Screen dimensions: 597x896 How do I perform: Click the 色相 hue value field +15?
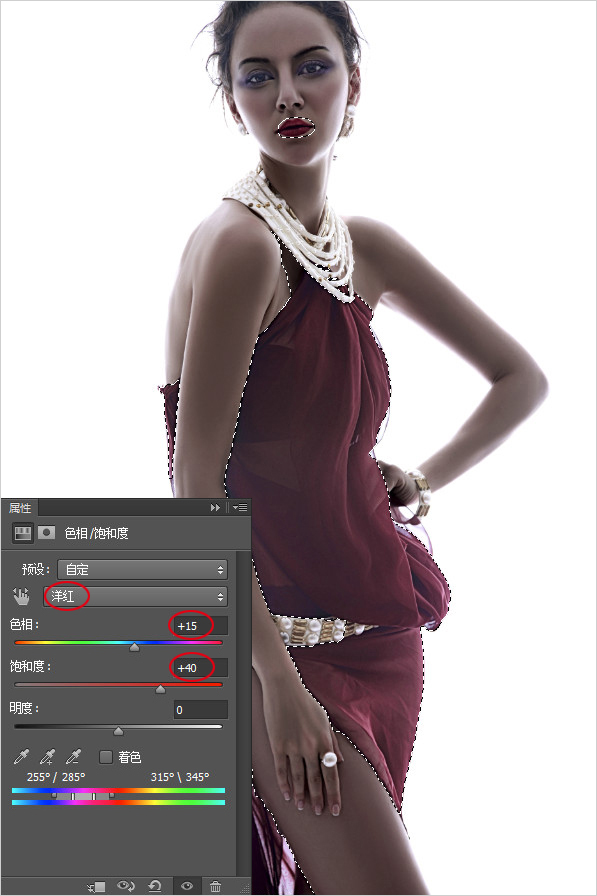click(201, 626)
